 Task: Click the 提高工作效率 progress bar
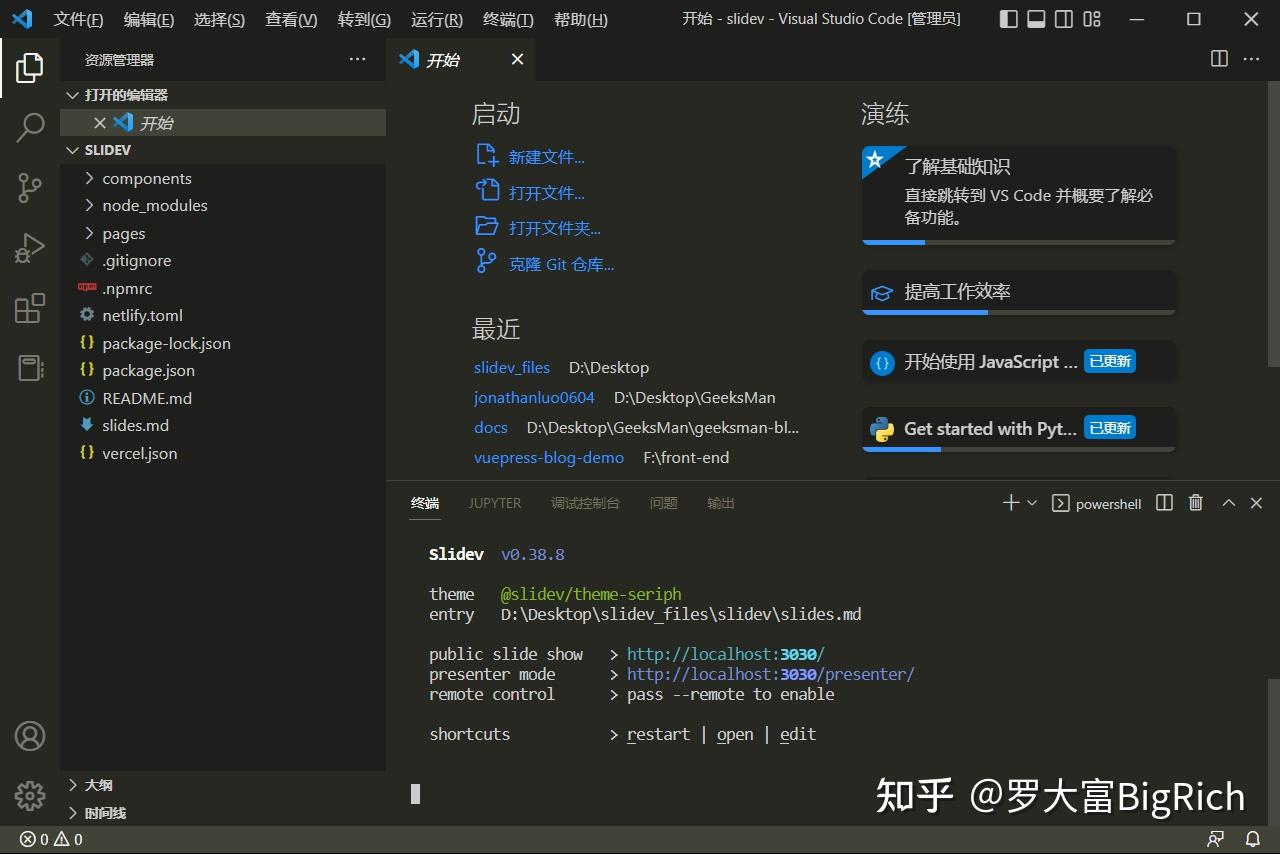click(1019, 311)
